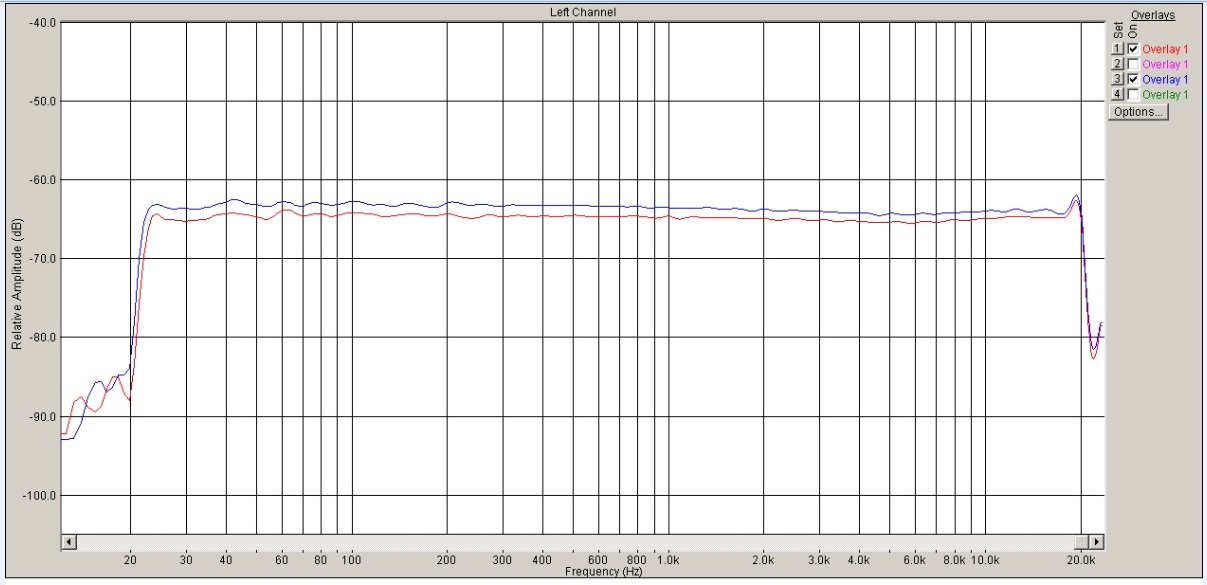Viewport: 1207px width, 585px height.
Task: Uncheck the blue overlay checkbox
Action: point(1132,79)
